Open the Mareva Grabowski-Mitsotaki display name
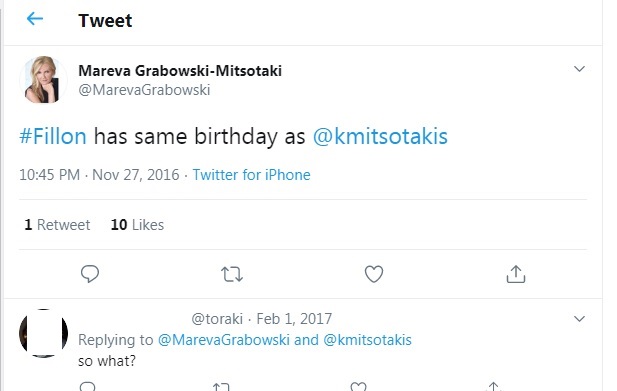617x391 pixels. [180, 71]
